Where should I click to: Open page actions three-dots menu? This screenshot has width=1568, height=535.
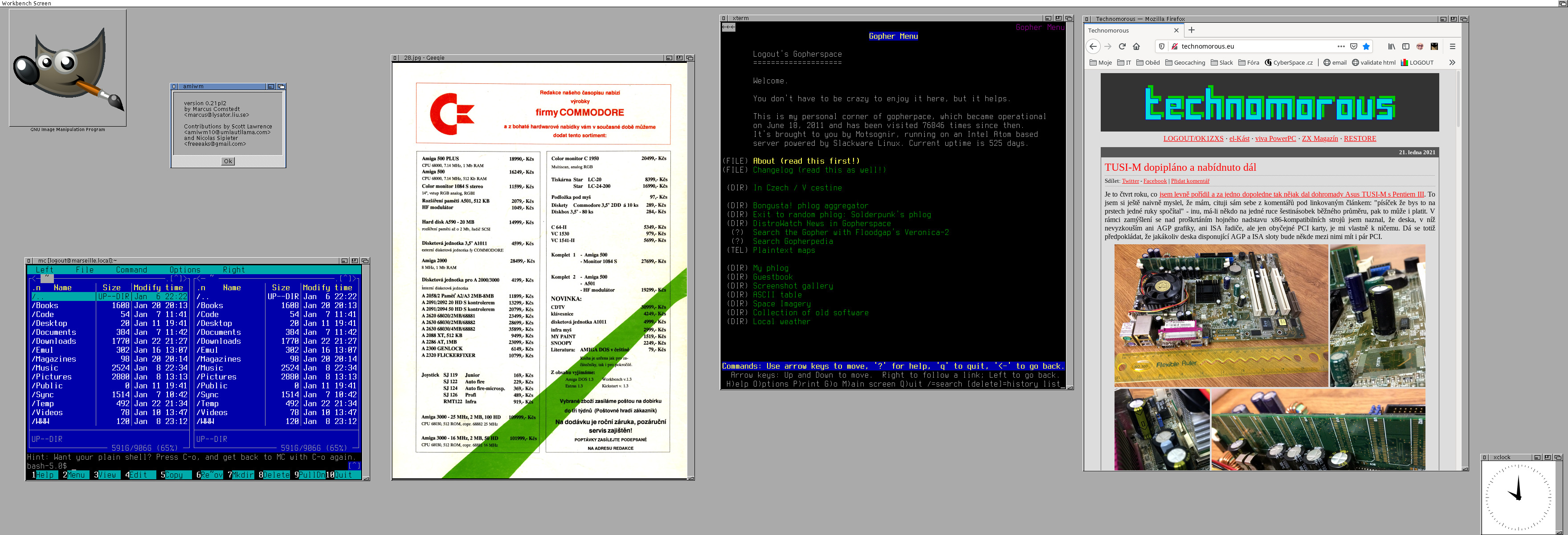pos(1341,46)
